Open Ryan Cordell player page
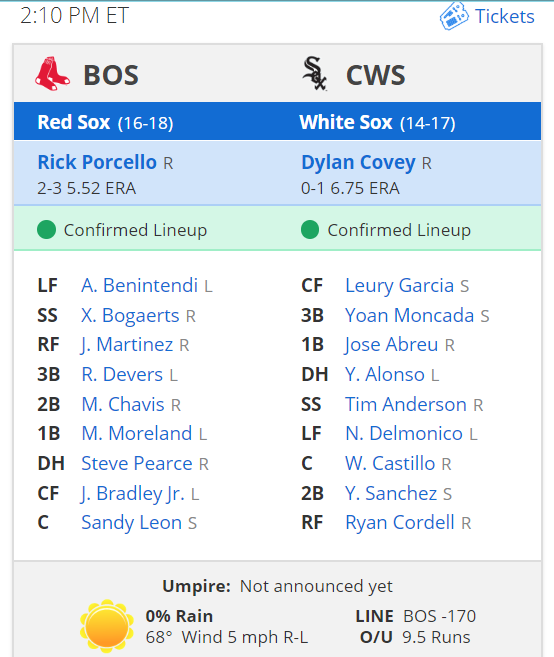The image size is (554, 657). (x=400, y=522)
